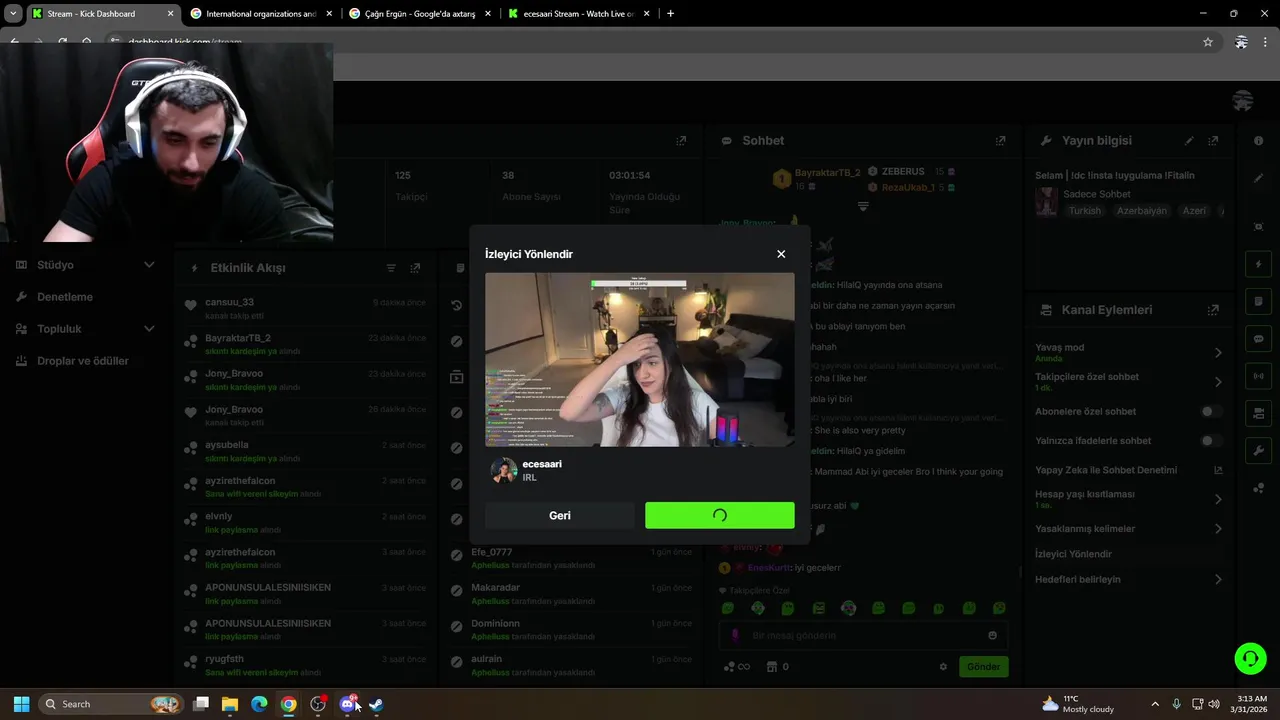Select İzleyici Yönlendir channel action
1280x720 pixels.
pyautogui.click(x=1073, y=554)
